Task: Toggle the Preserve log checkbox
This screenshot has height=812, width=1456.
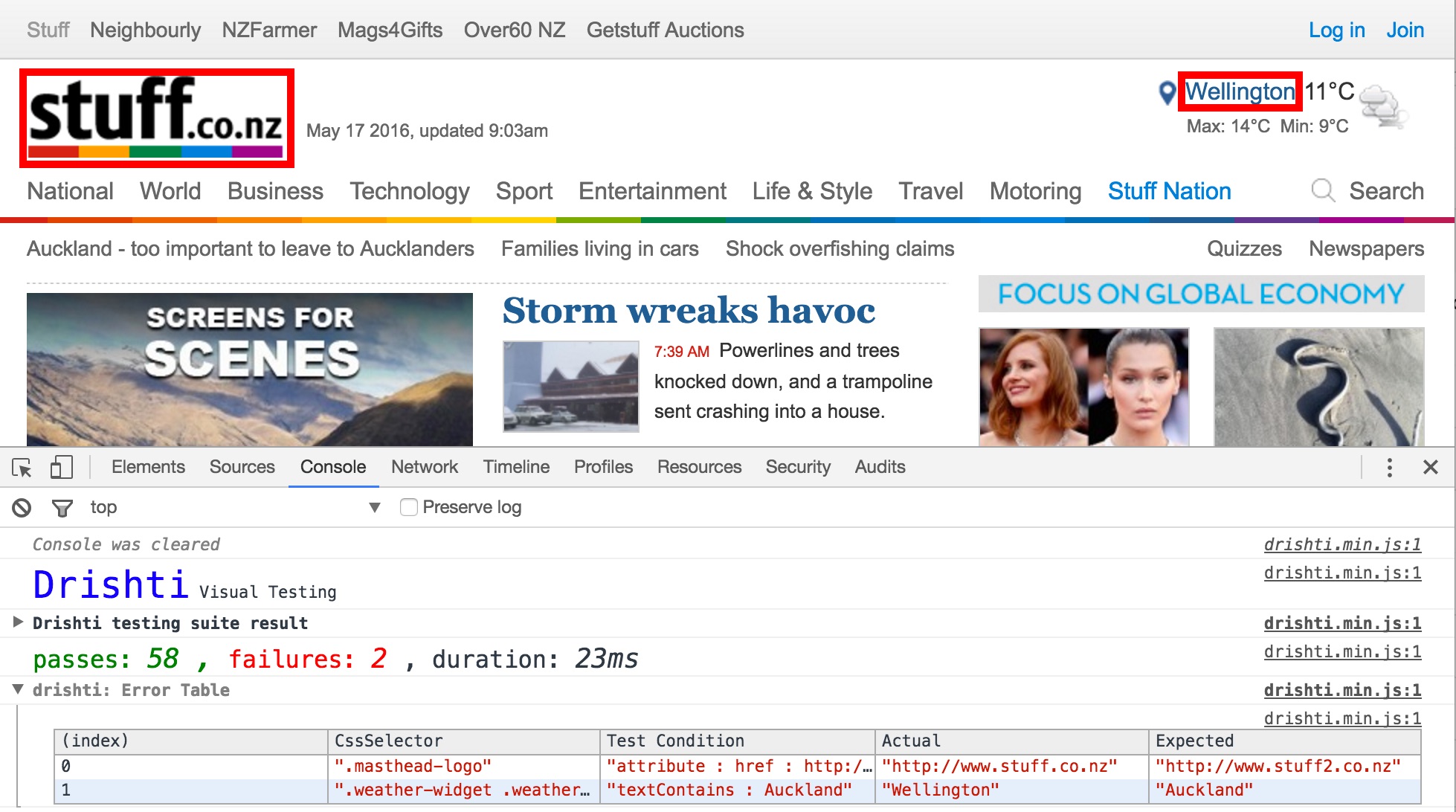Action: (407, 507)
